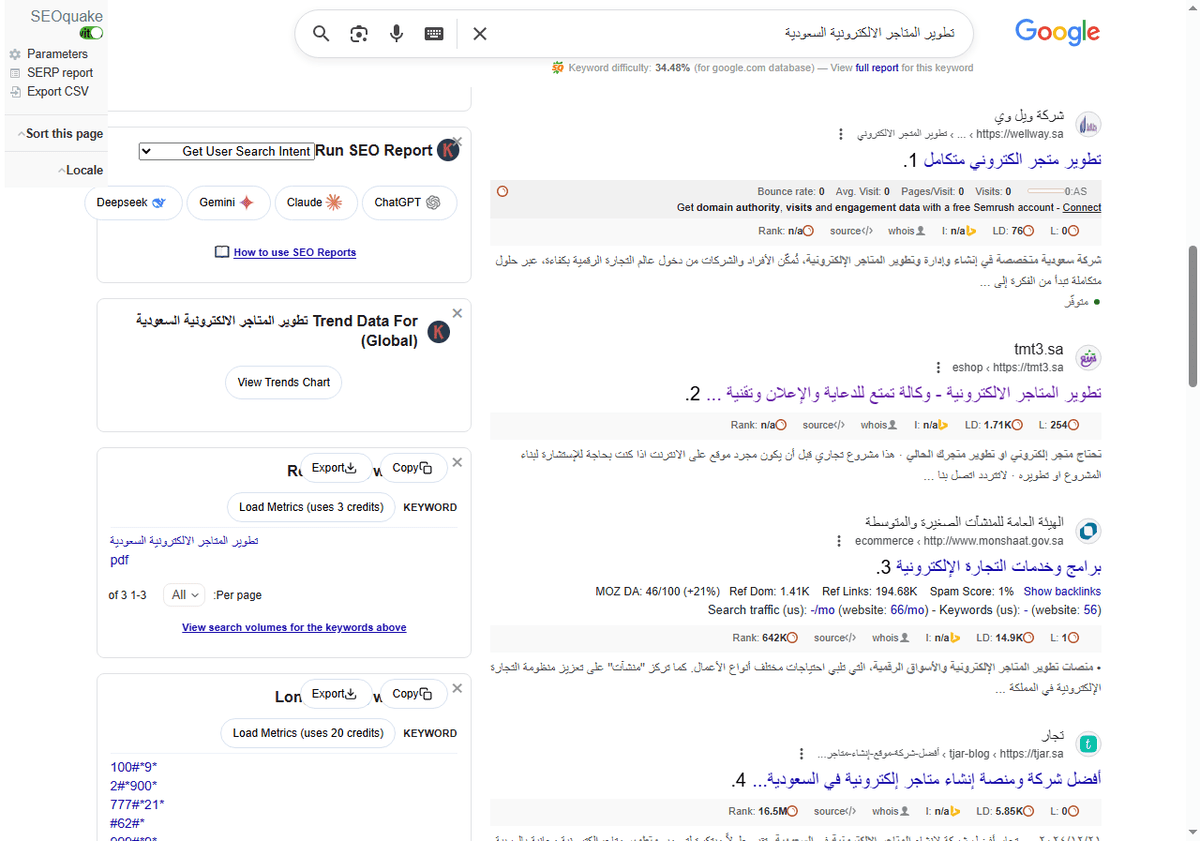1200x841 pixels.
Task: Toggle the SEOquake on/off switch
Action: pyautogui.click(x=90, y=33)
